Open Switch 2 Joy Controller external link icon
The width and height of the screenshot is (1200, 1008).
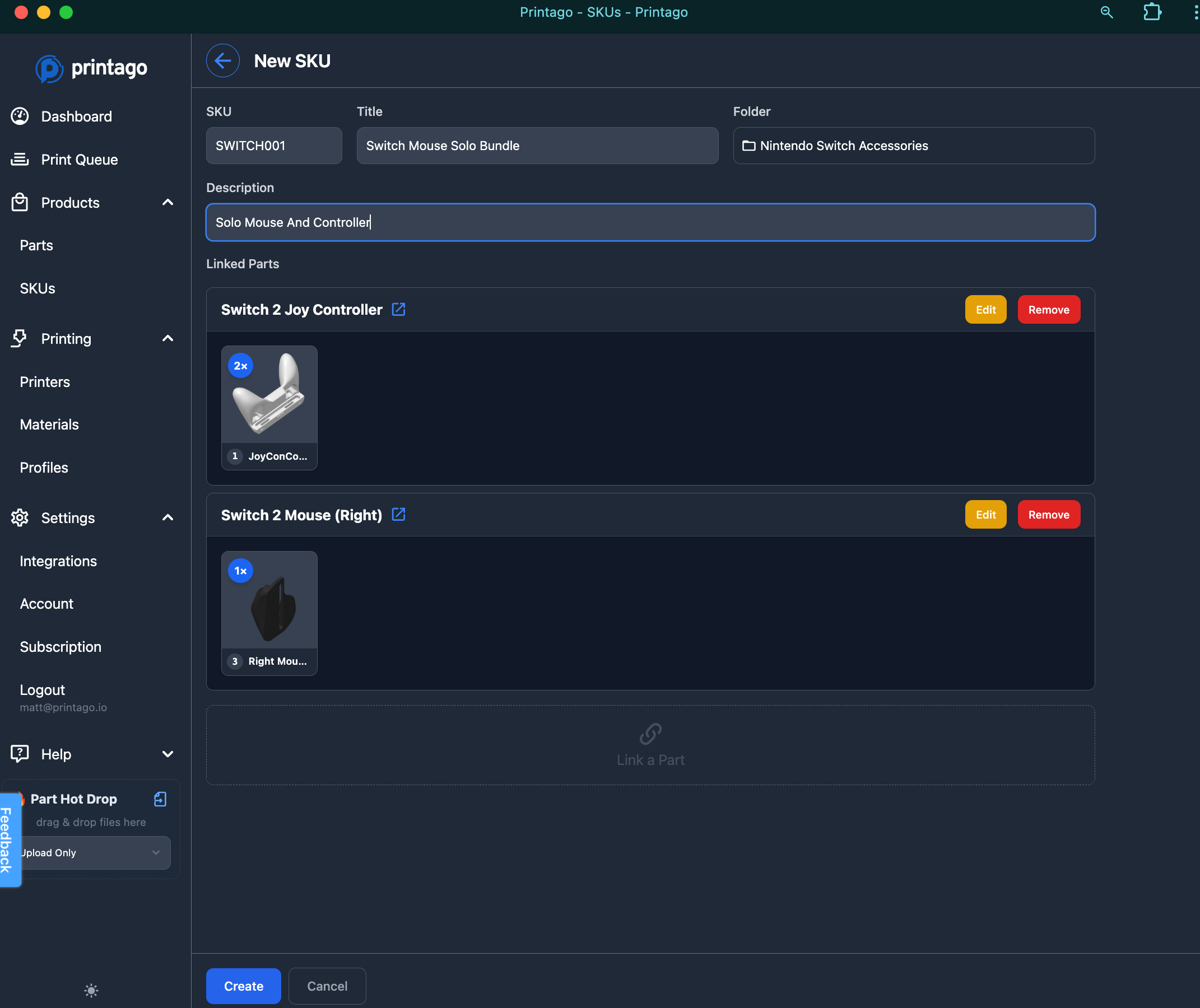[x=398, y=309]
